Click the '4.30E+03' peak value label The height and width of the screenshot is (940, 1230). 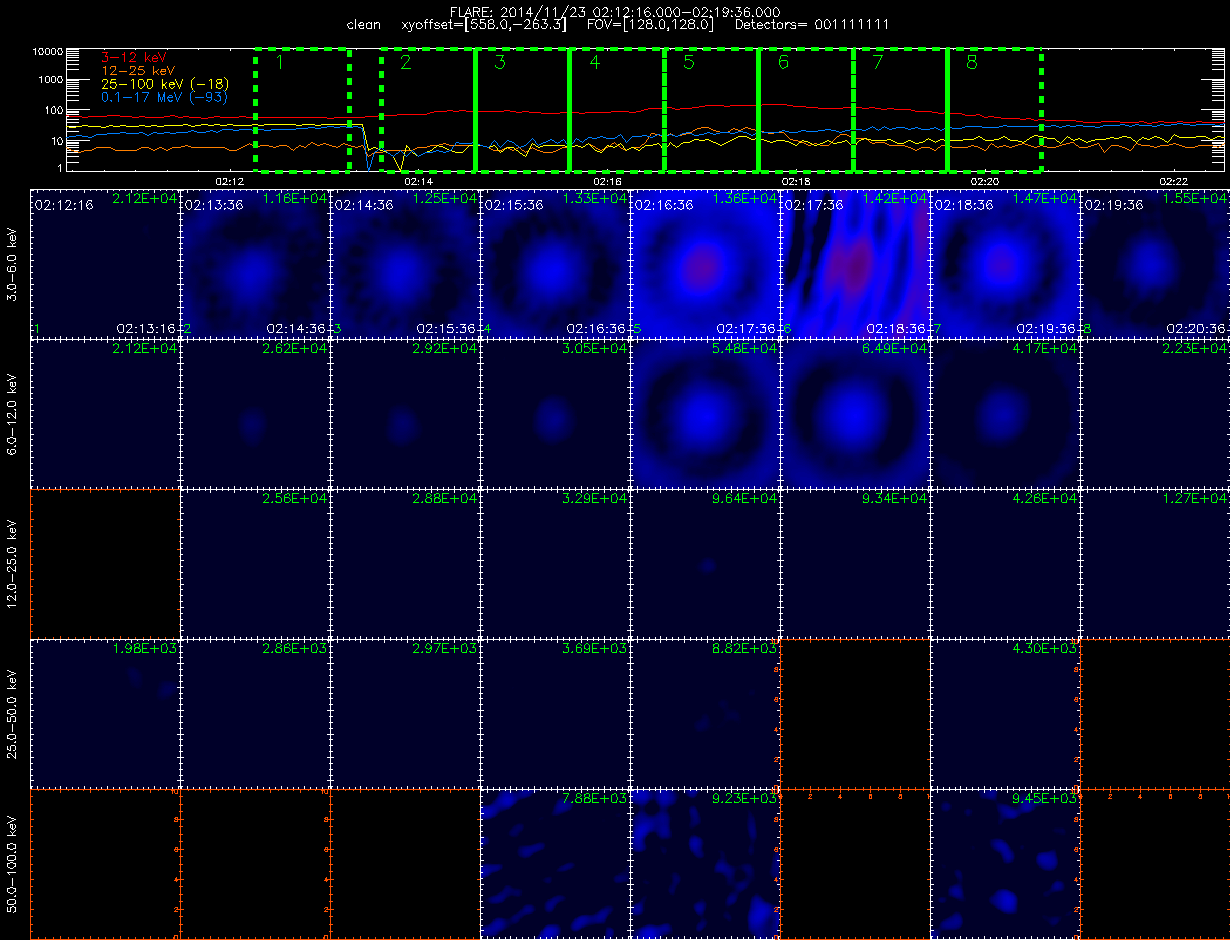coord(1045,649)
